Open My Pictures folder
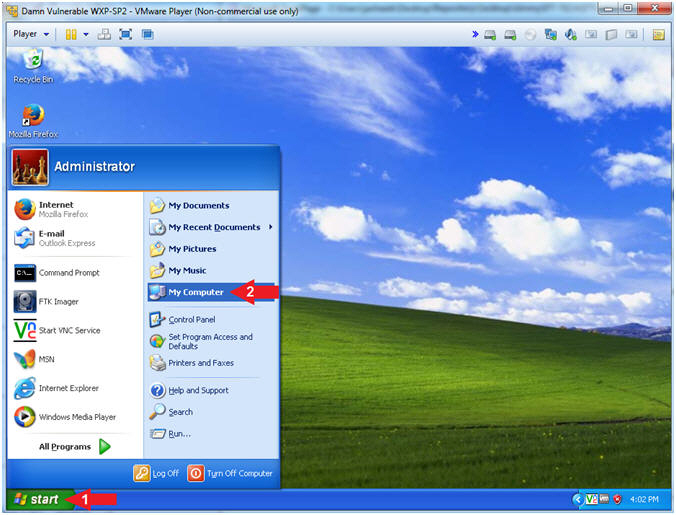 coord(183,249)
